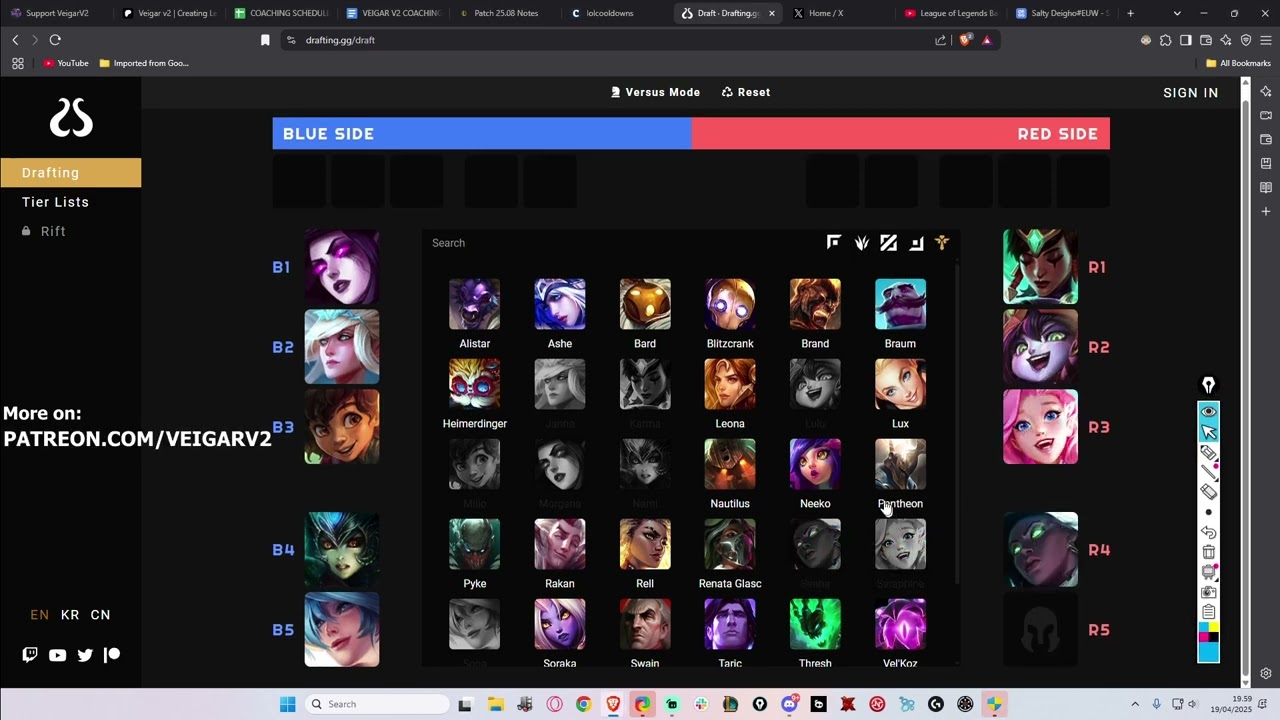Expand the browser tab search dropdown chevron
This screenshot has width=1280, height=720.
pos(1177,13)
